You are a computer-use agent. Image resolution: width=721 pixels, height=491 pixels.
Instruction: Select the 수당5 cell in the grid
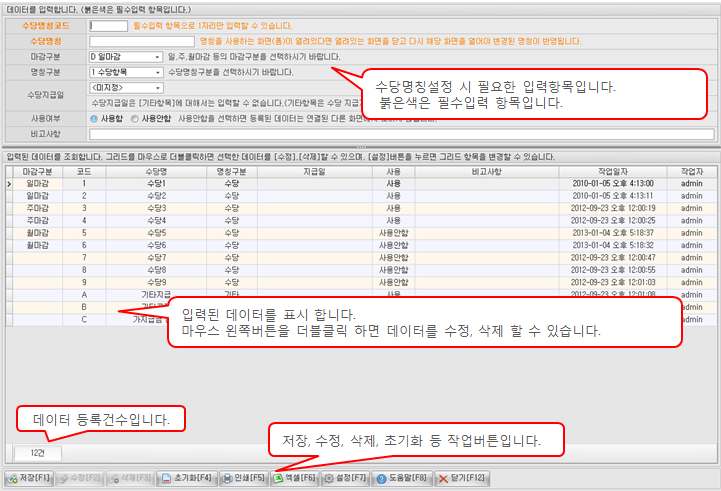156,233
